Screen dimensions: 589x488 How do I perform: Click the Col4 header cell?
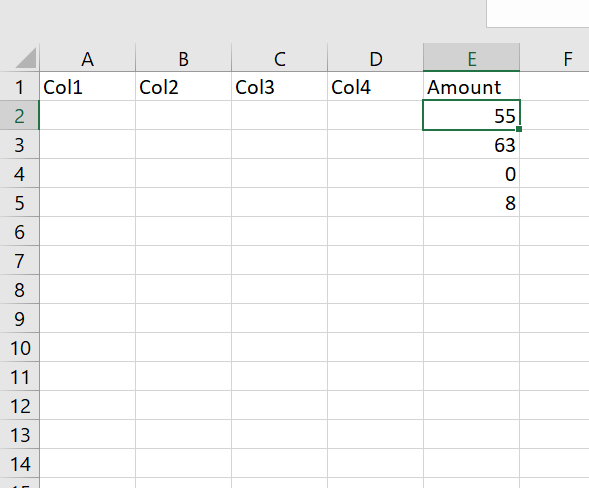[376, 86]
